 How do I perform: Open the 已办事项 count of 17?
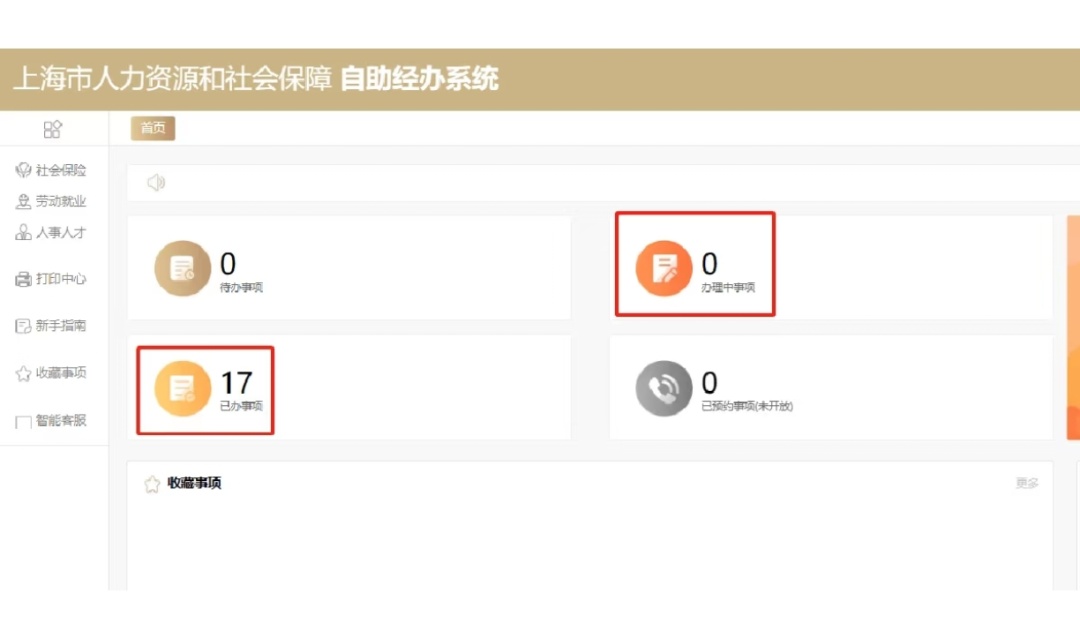(x=237, y=383)
